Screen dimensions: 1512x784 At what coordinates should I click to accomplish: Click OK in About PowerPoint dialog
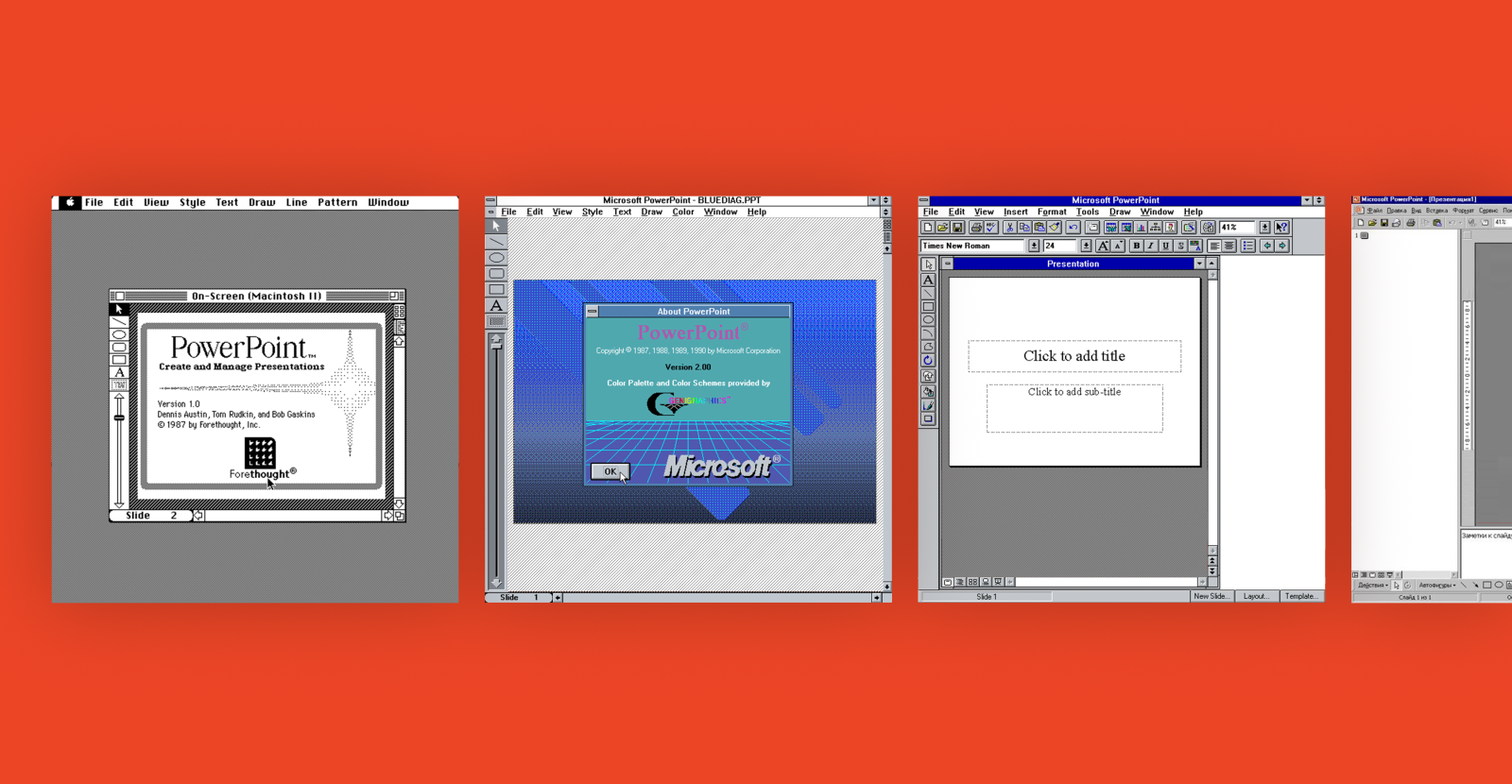point(610,471)
